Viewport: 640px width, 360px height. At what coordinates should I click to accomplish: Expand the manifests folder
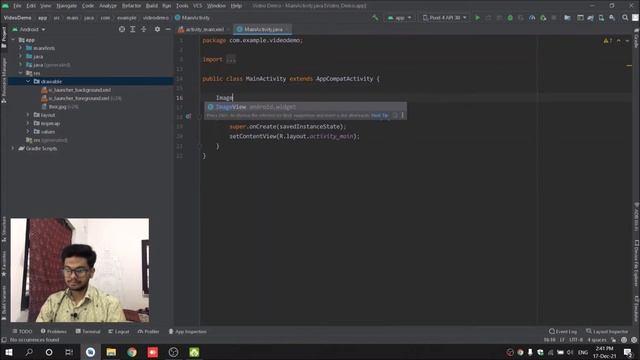click(x=20, y=48)
